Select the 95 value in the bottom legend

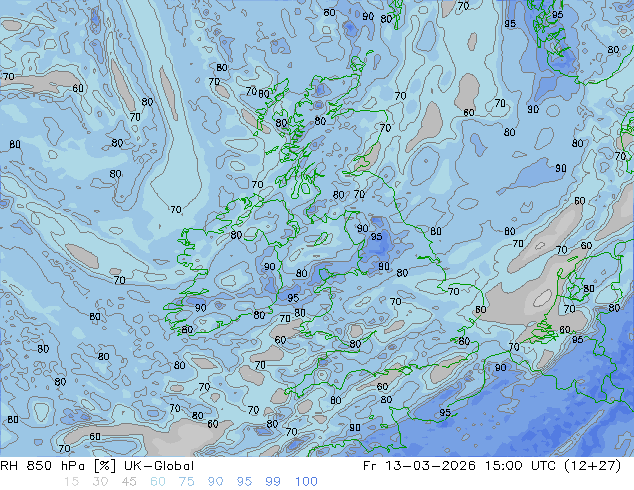(244, 482)
